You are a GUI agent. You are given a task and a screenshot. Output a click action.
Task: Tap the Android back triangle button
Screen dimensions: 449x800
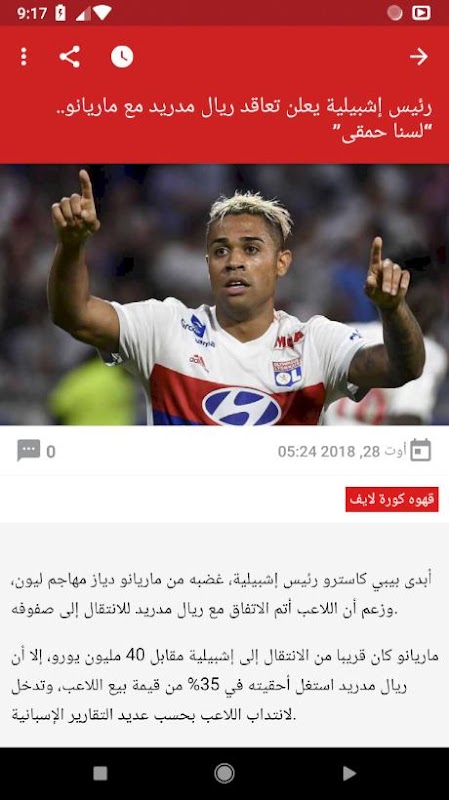[x=349, y=773]
